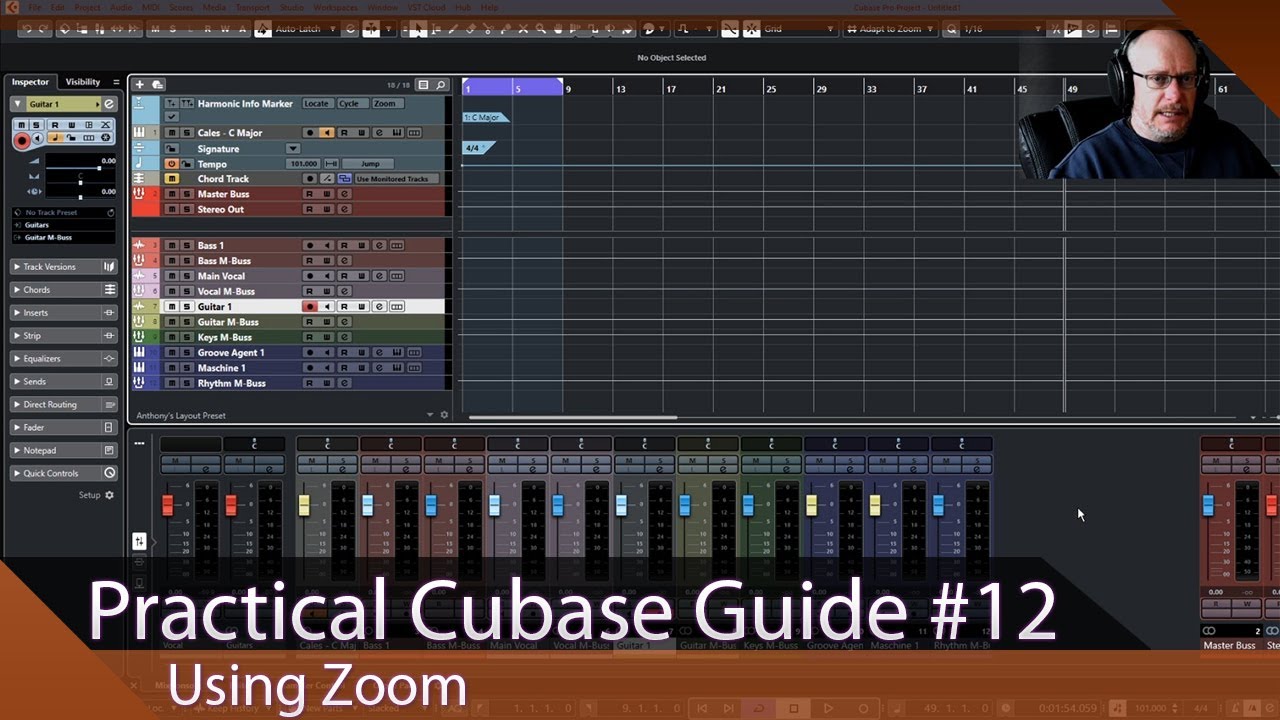The height and width of the screenshot is (720, 1280).
Task: Toggle Write automation on Stereo Out track
Action: (327, 209)
